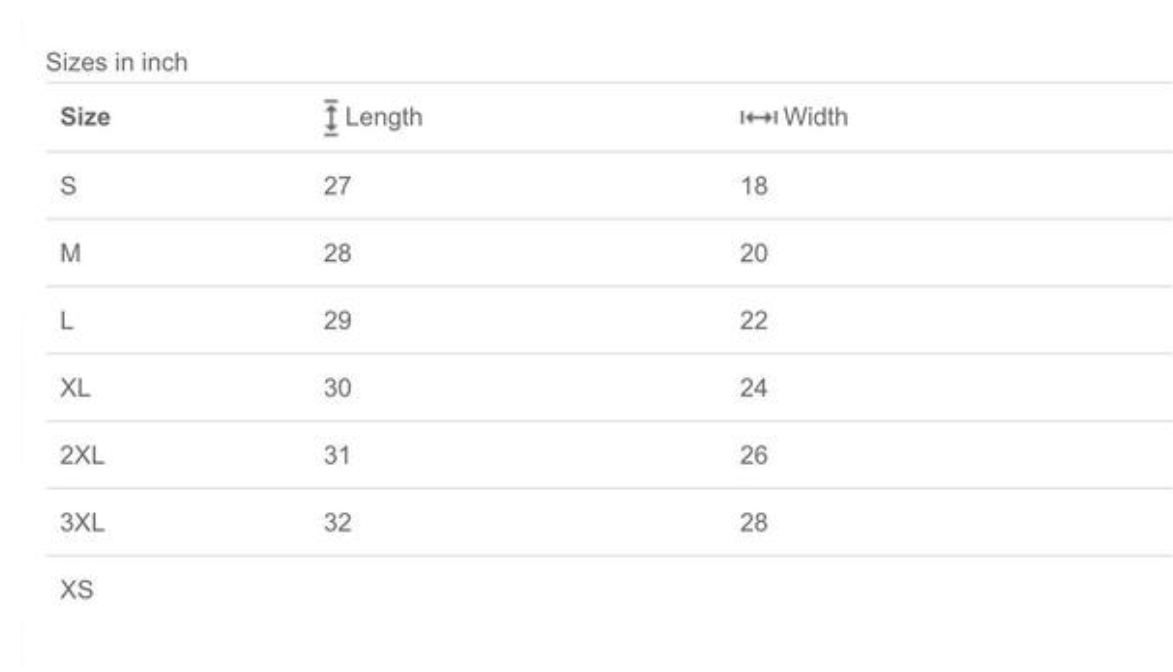Click the Size column header

(x=86, y=118)
